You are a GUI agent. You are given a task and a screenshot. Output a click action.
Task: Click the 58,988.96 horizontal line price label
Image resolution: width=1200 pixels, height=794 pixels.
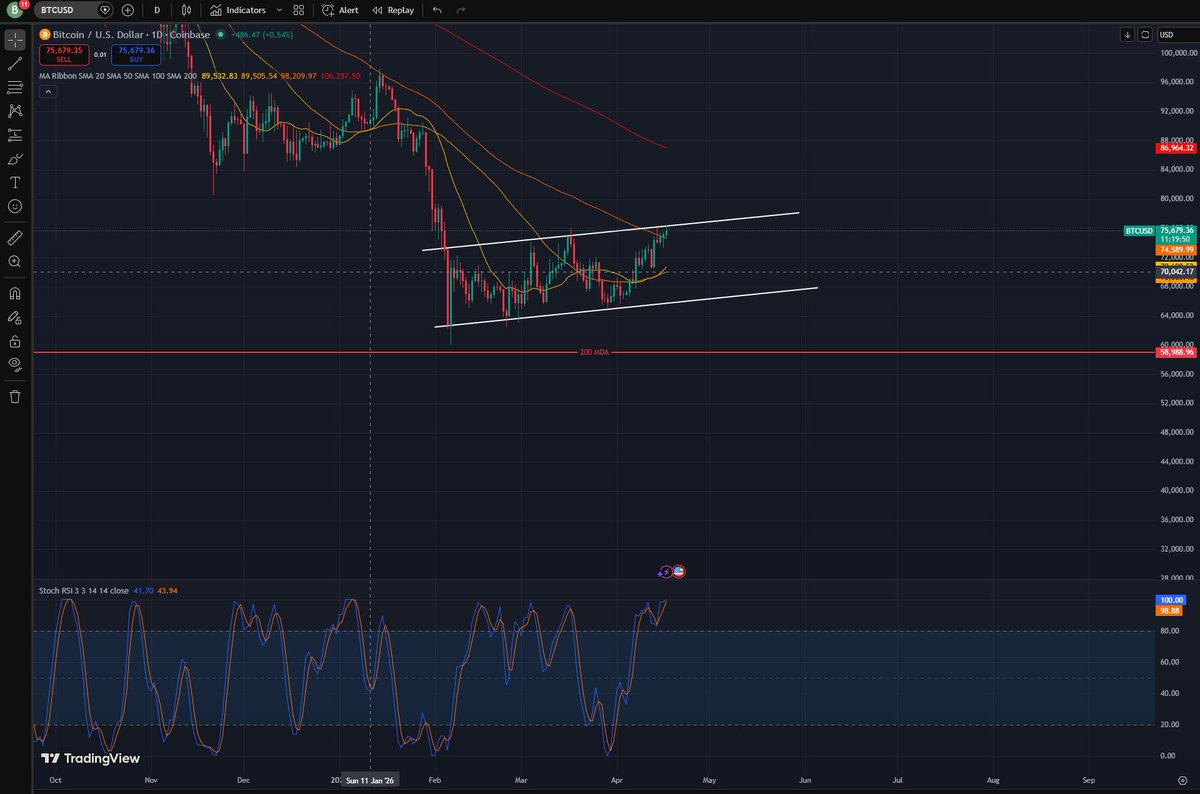pos(1177,353)
